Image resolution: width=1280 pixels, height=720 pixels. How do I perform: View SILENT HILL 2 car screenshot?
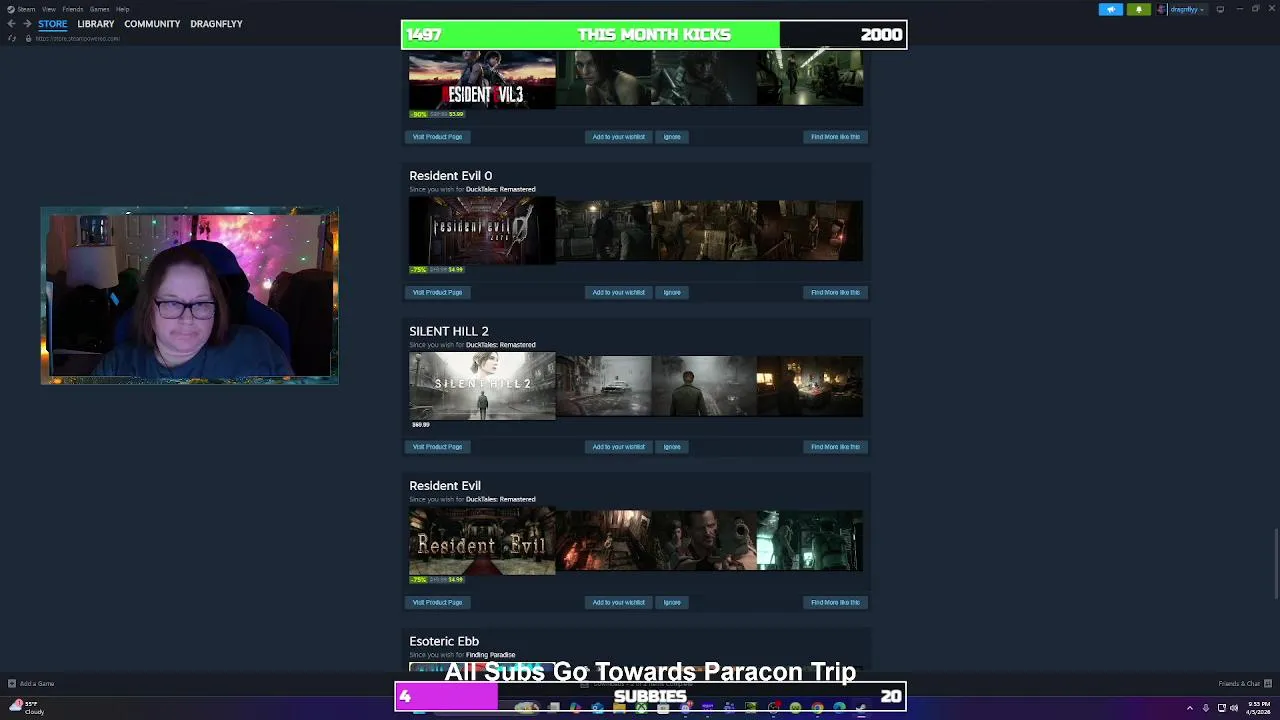point(604,386)
